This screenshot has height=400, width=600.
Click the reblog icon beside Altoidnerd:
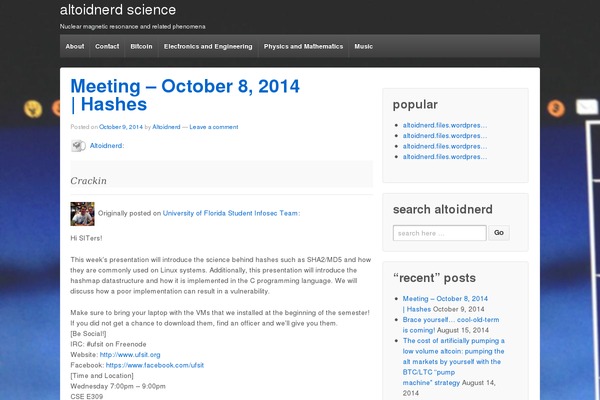coord(78,146)
